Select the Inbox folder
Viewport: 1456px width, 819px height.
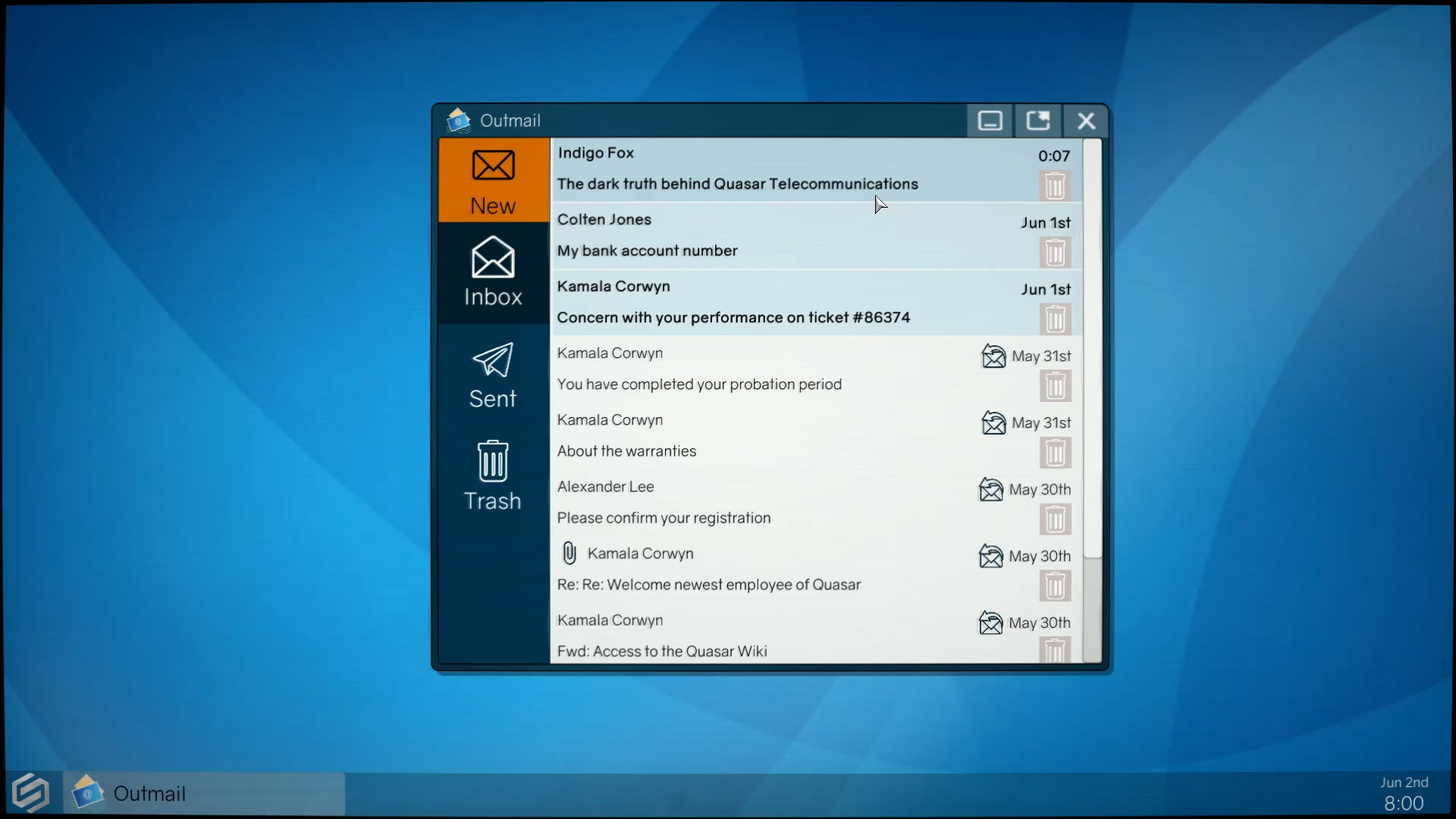[493, 273]
